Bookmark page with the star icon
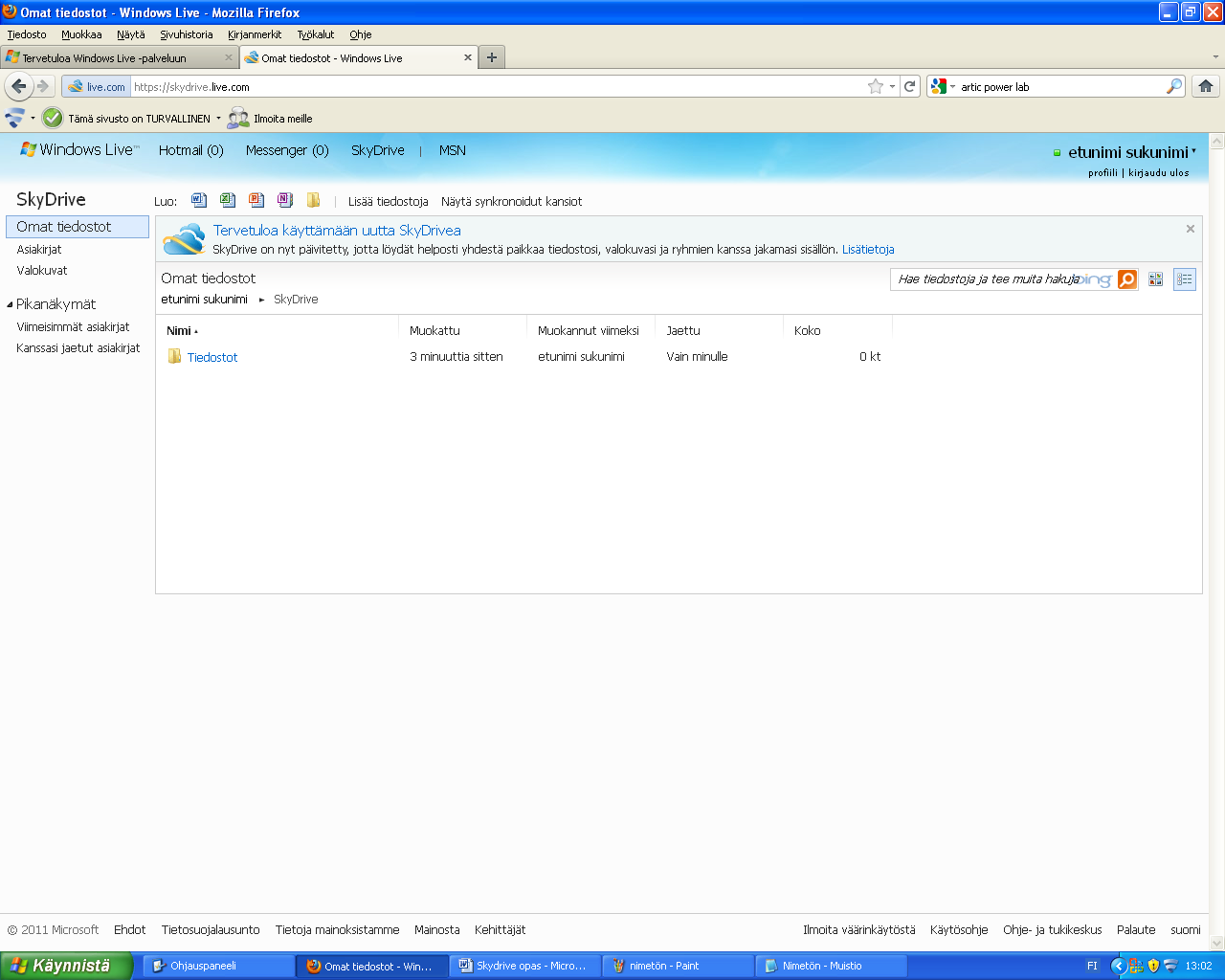This screenshot has height=980, width=1225. click(x=876, y=86)
